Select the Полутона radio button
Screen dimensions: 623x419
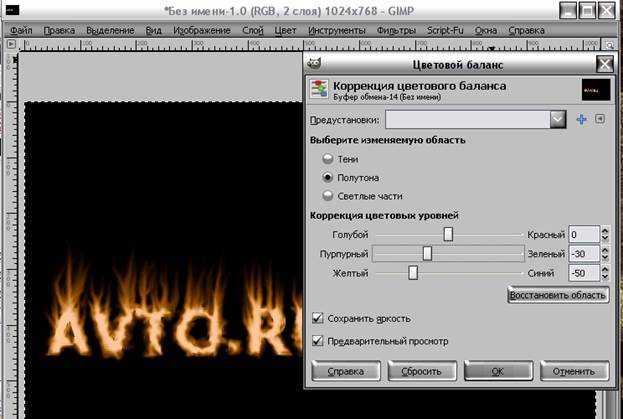pos(327,178)
